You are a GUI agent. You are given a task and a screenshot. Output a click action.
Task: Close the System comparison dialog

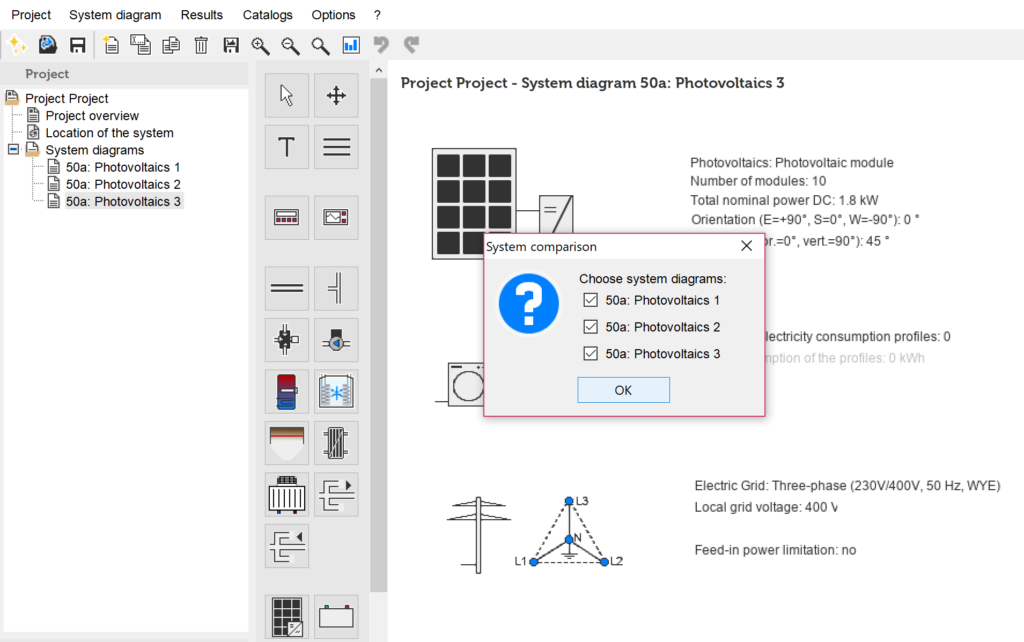pos(746,246)
